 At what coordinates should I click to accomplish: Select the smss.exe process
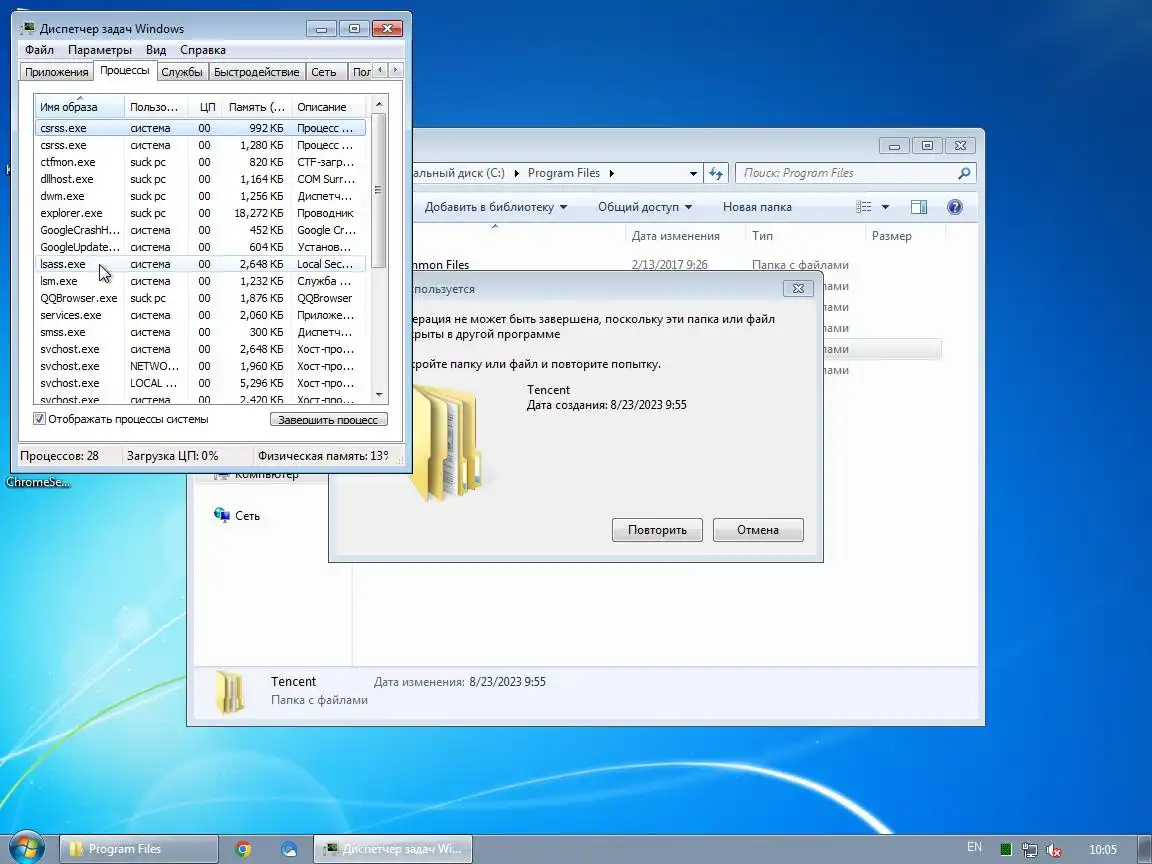[x=200, y=332]
